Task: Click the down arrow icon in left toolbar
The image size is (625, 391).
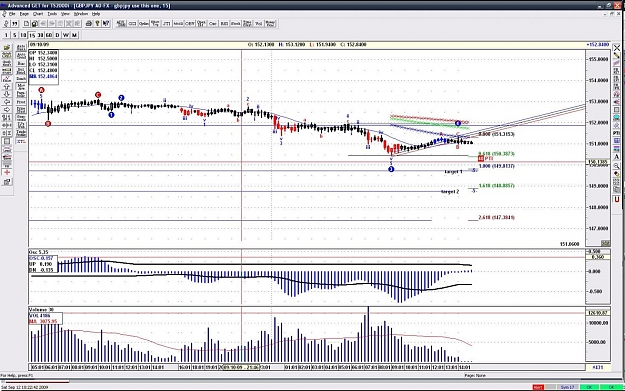Action: [x=7, y=94]
